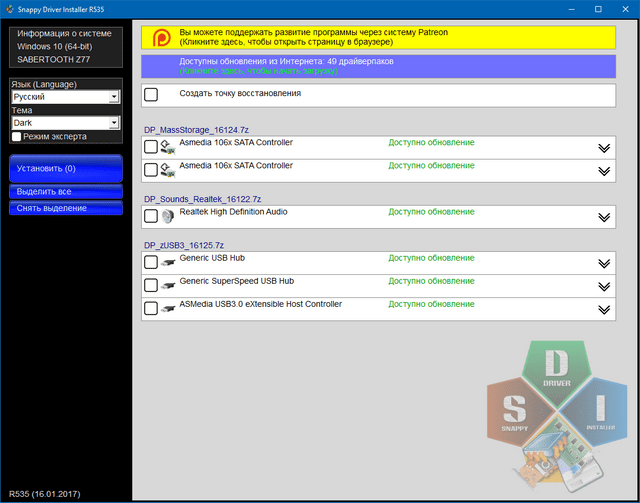Click the DP_MassStorage_16124.7z pack heading
Image resolution: width=640 pixels, height=503 pixels.
(x=196, y=130)
